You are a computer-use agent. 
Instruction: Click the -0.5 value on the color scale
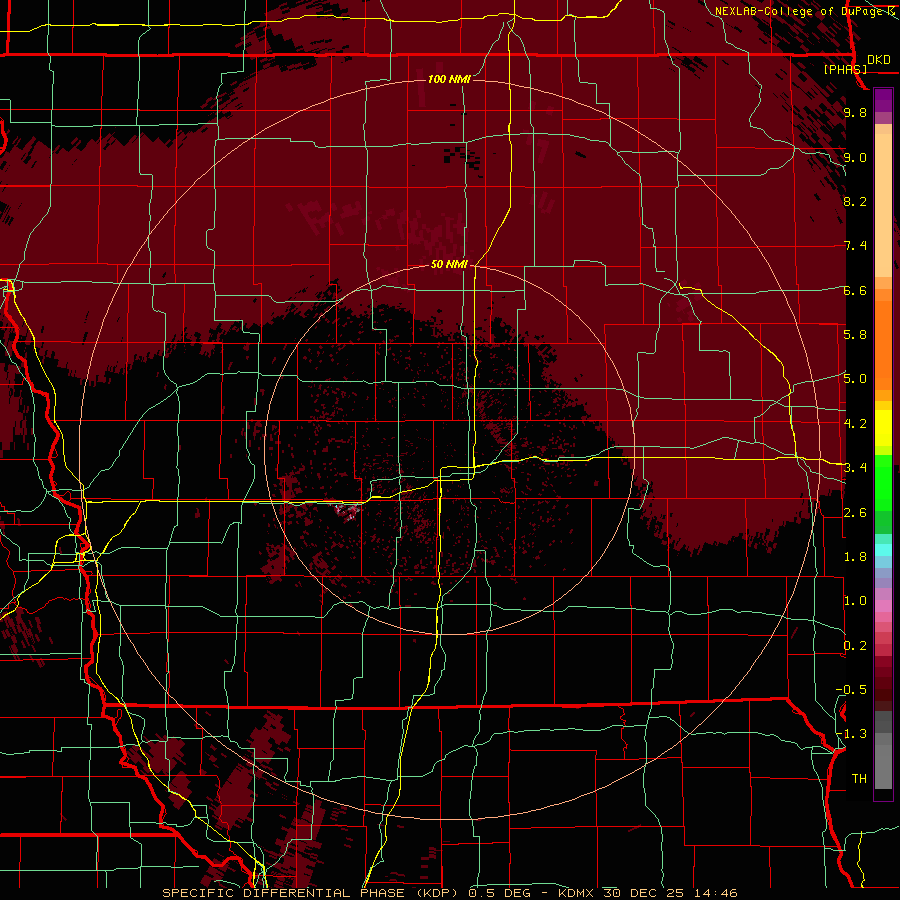tap(851, 690)
